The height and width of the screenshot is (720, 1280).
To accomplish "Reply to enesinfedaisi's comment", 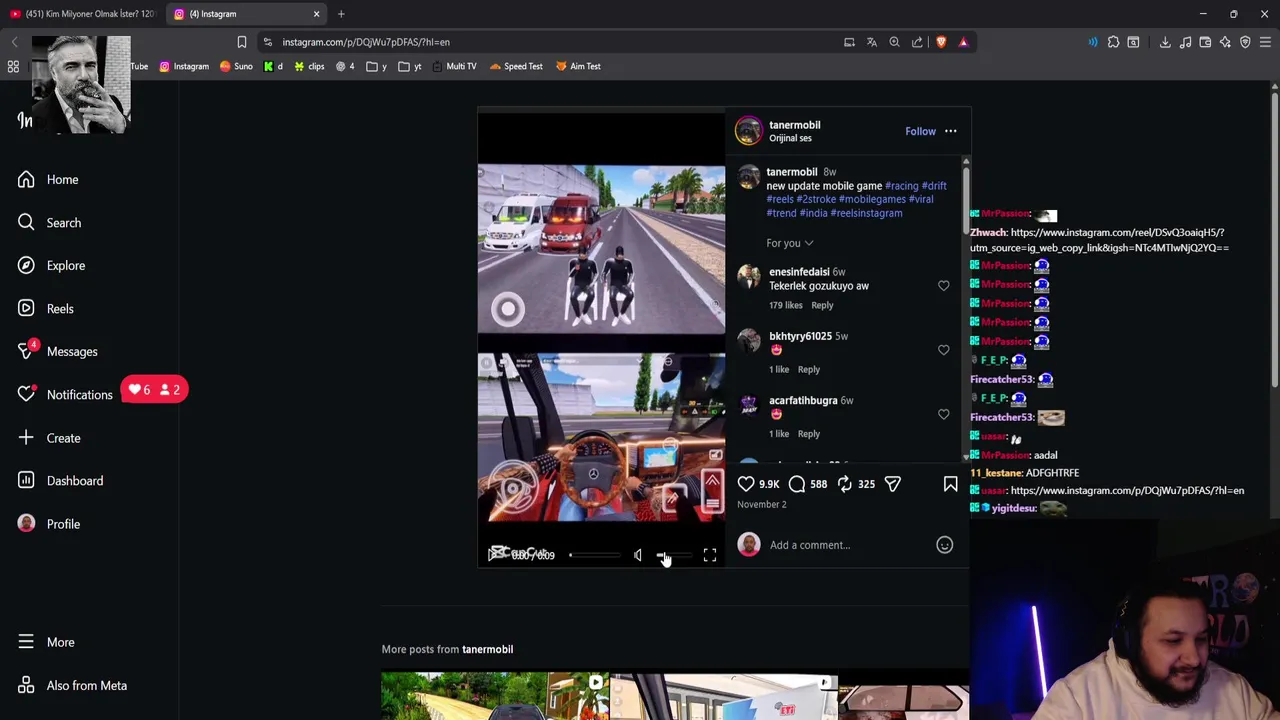I will (822, 305).
